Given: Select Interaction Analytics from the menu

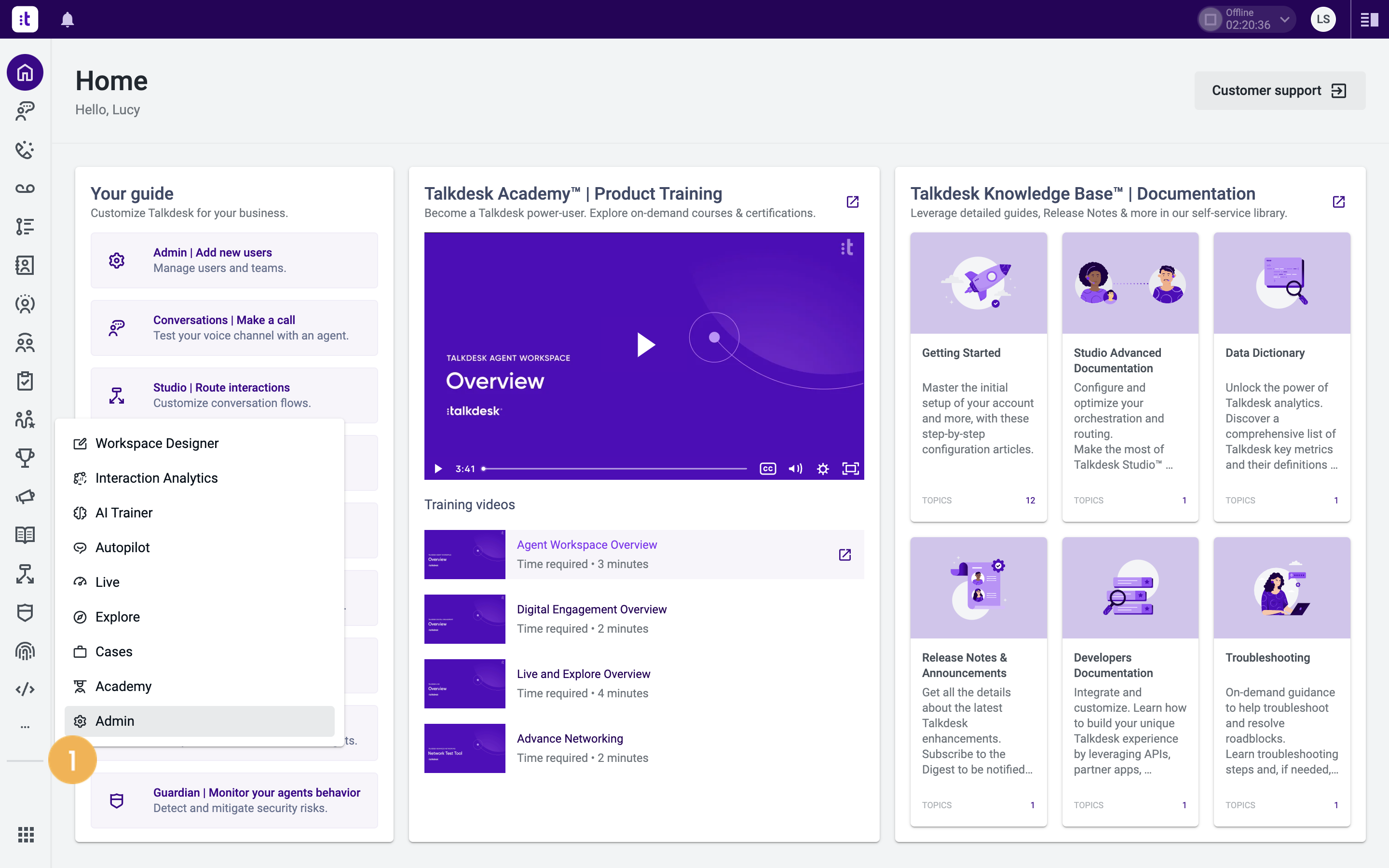Looking at the screenshot, I should 199,478.
